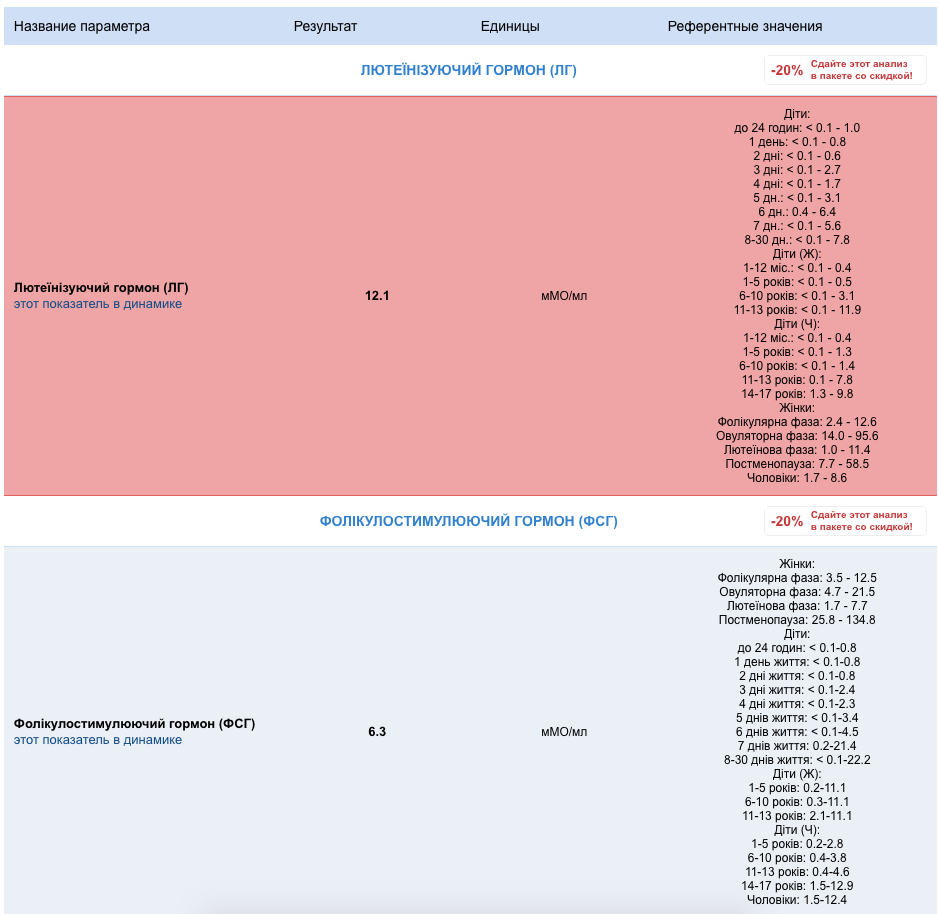
Task: Open ЛЮТЕЇНІЗУЮЧИЙ ГОРМОН (ЛГ) section heading link
Action: [468, 70]
